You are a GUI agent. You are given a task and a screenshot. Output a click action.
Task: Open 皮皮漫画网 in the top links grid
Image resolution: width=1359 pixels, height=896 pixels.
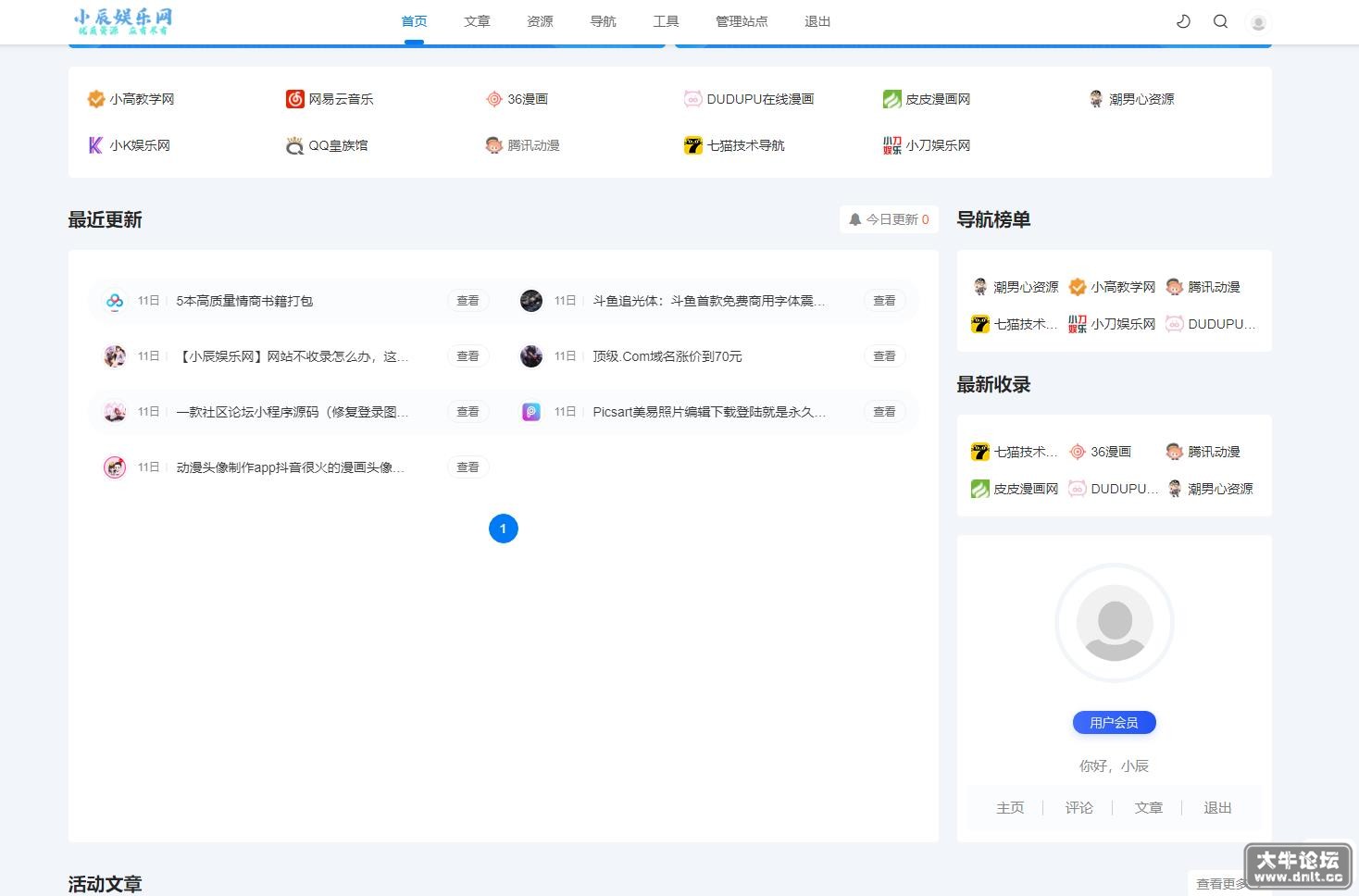(927, 99)
